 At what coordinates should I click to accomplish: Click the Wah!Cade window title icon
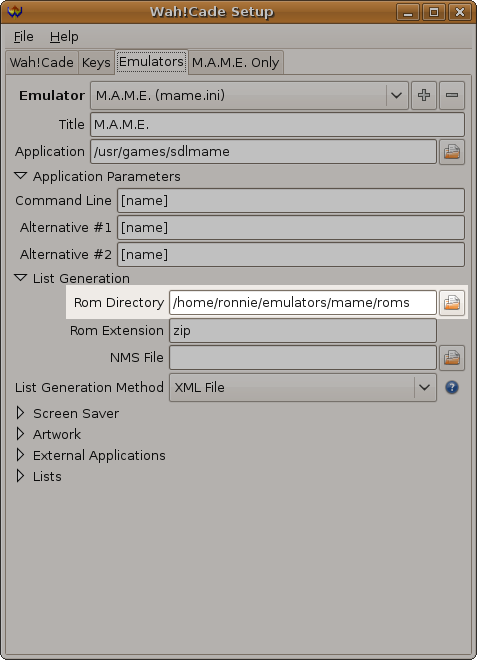[15, 11]
